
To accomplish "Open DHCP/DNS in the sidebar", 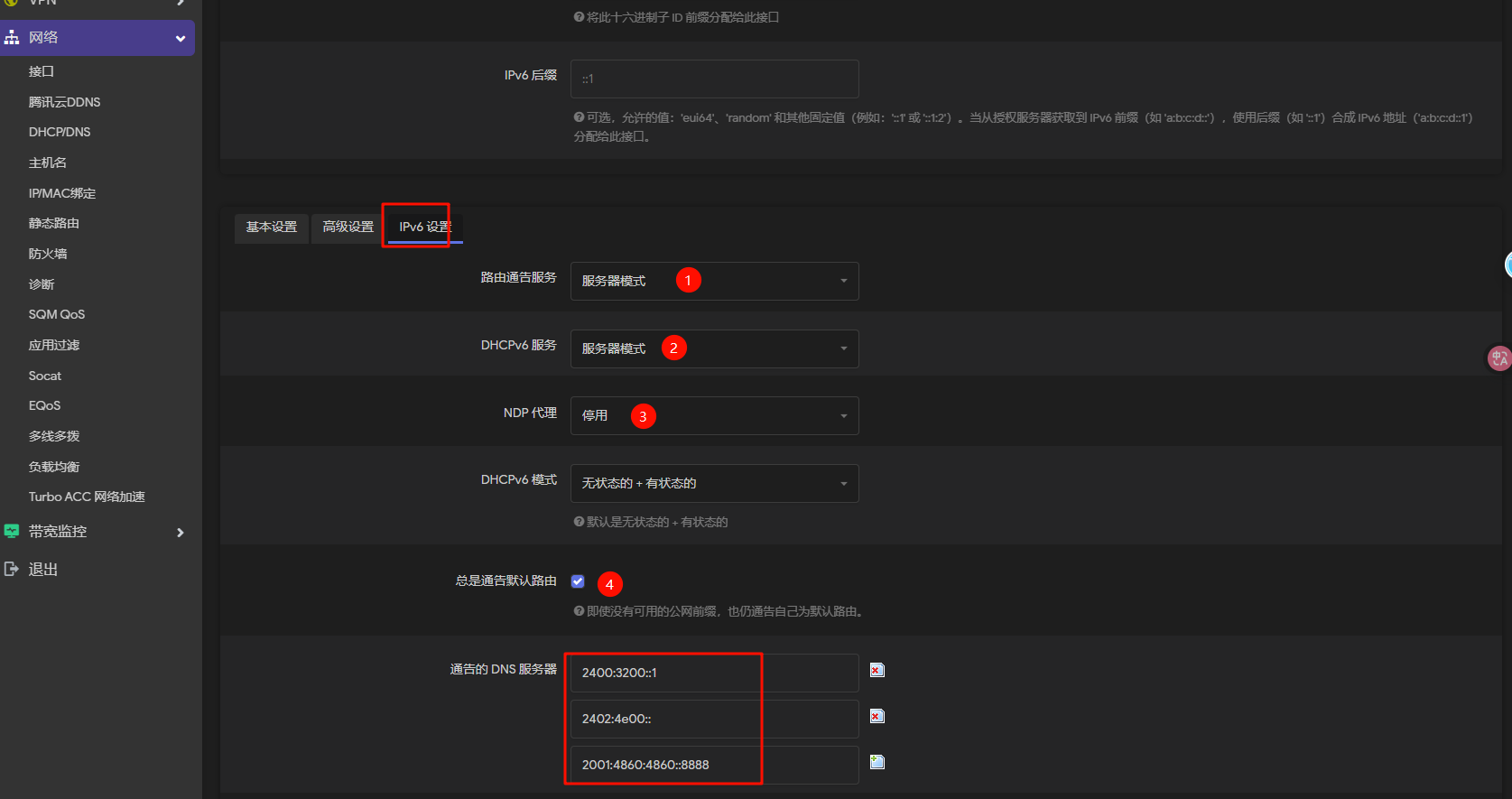I will click(60, 132).
